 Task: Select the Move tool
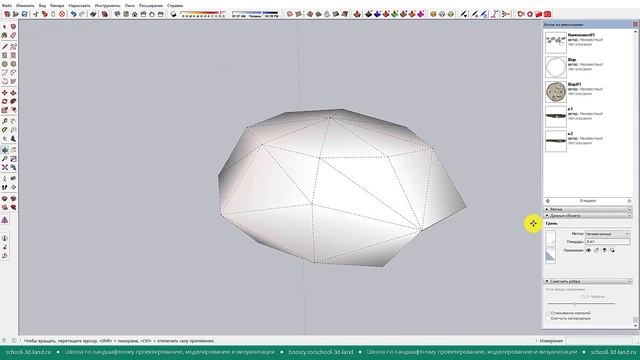(4, 93)
